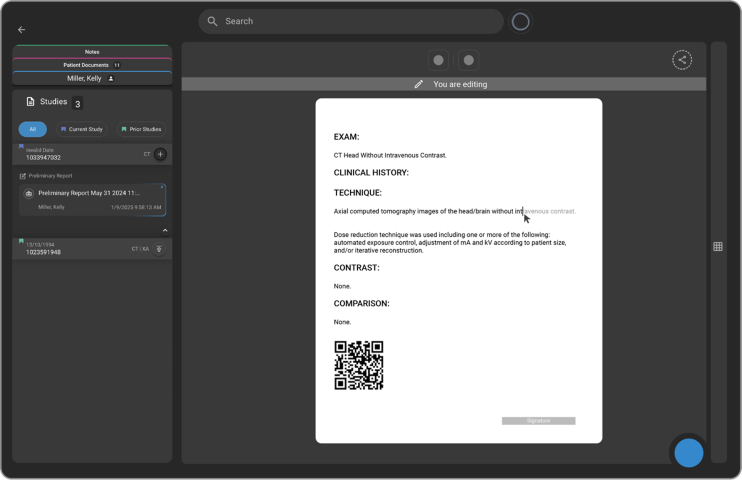Click the circular ring icon beside search bar
This screenshot has height=480, width=742.
click(520, 21)
